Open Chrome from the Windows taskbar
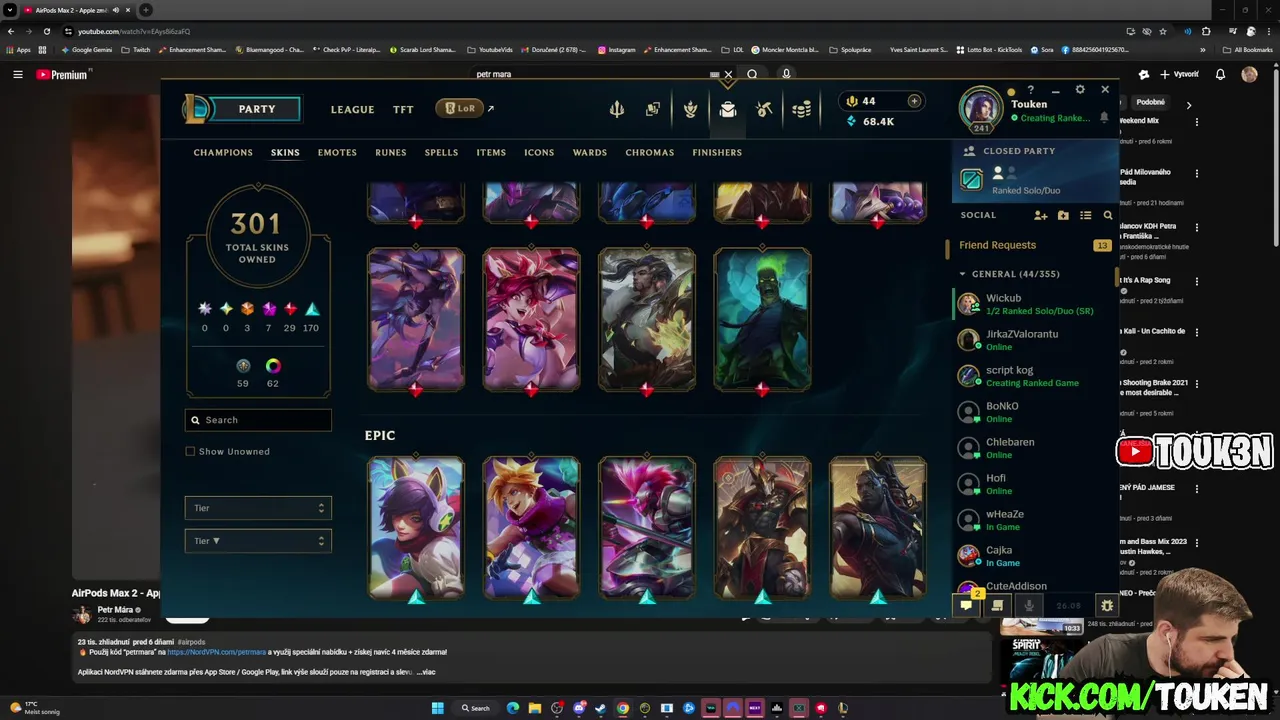The height and width of the screenshot is (720, 1280). pos(622,708)
